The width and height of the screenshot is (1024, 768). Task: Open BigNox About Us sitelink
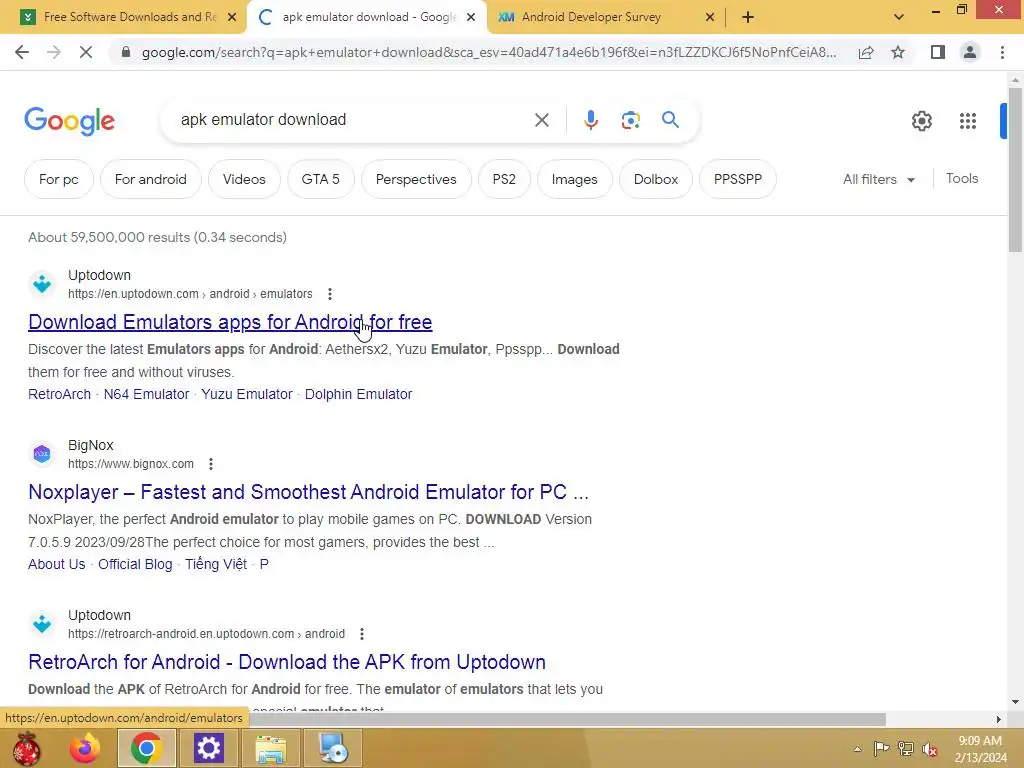(x=57, y=564)
